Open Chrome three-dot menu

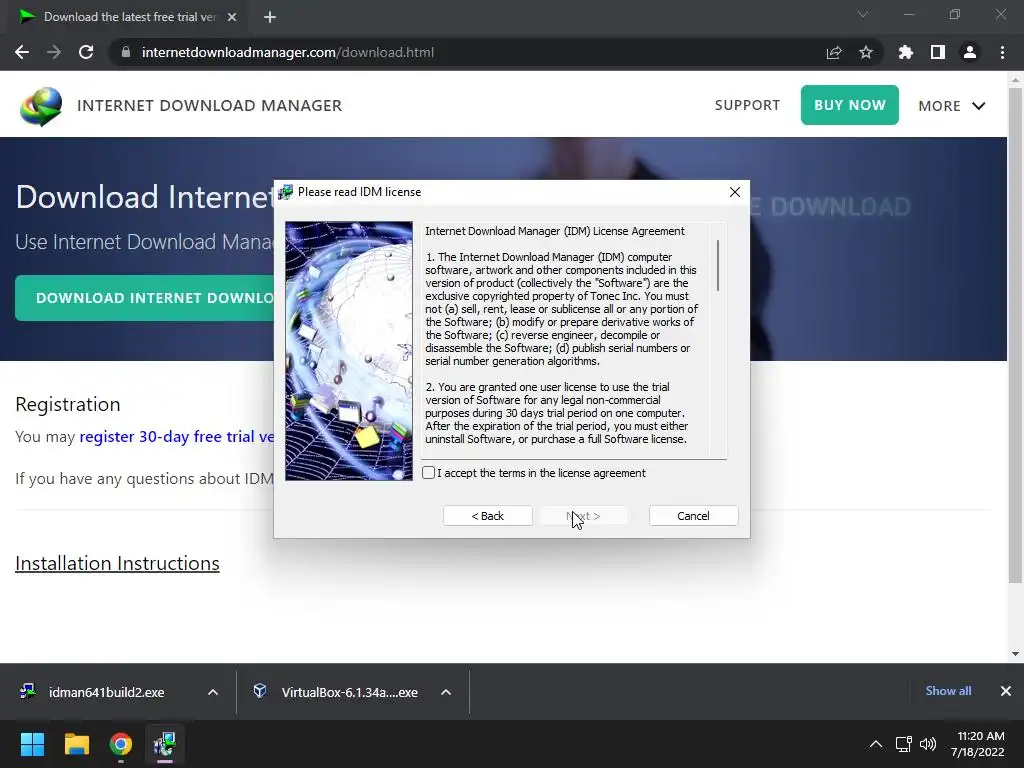[x=1002, y=52]
